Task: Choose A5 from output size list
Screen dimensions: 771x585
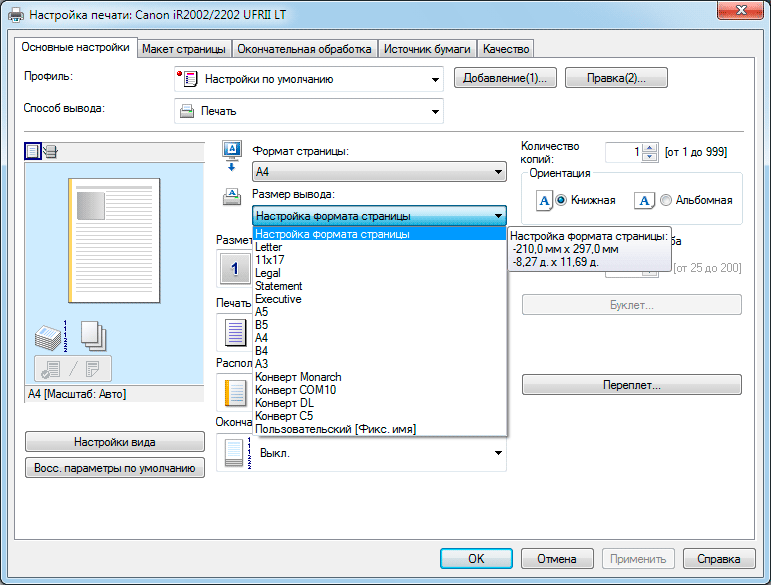Action: pos(380,312)
